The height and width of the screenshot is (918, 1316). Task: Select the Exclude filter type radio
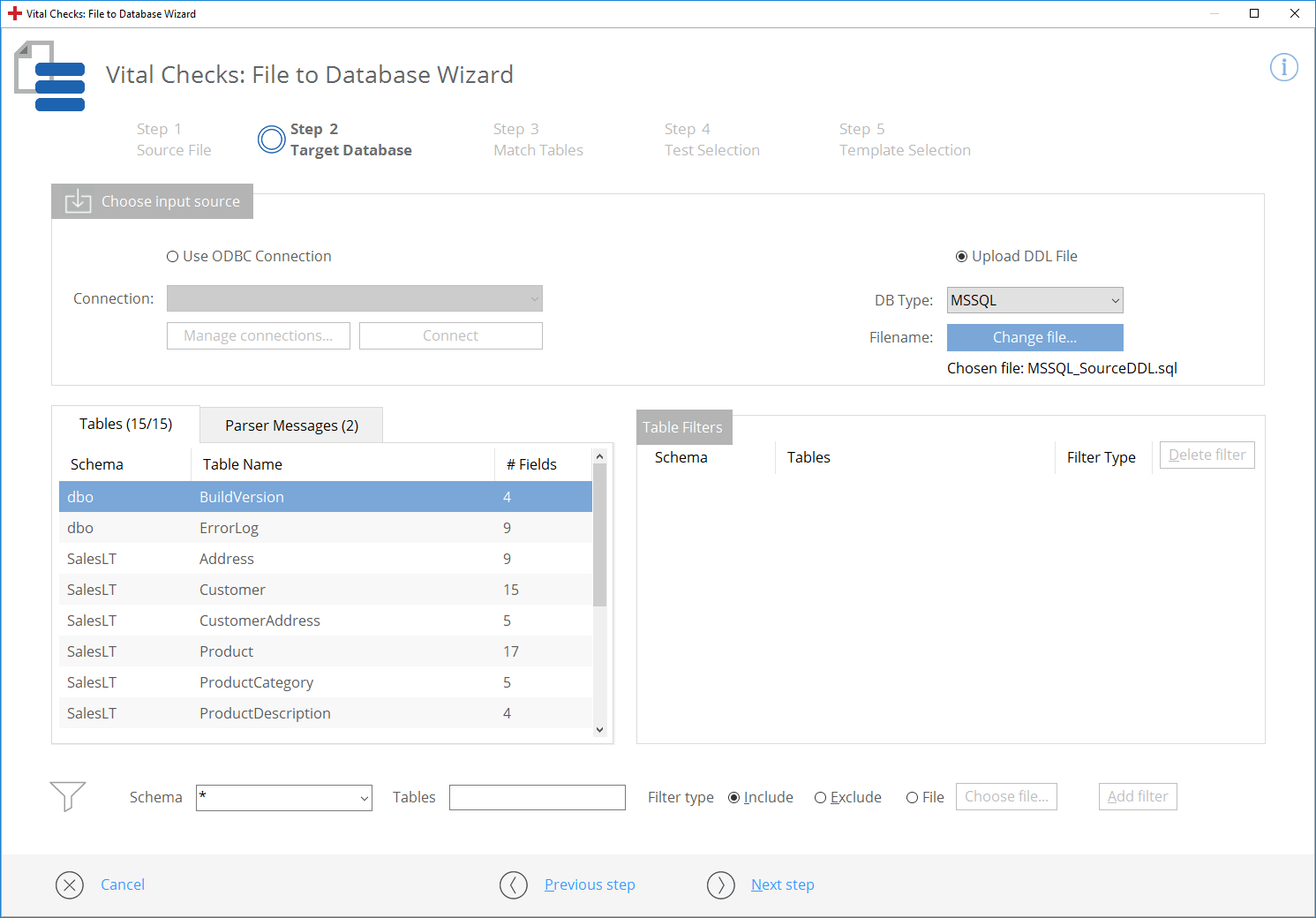tap(821, 798)
